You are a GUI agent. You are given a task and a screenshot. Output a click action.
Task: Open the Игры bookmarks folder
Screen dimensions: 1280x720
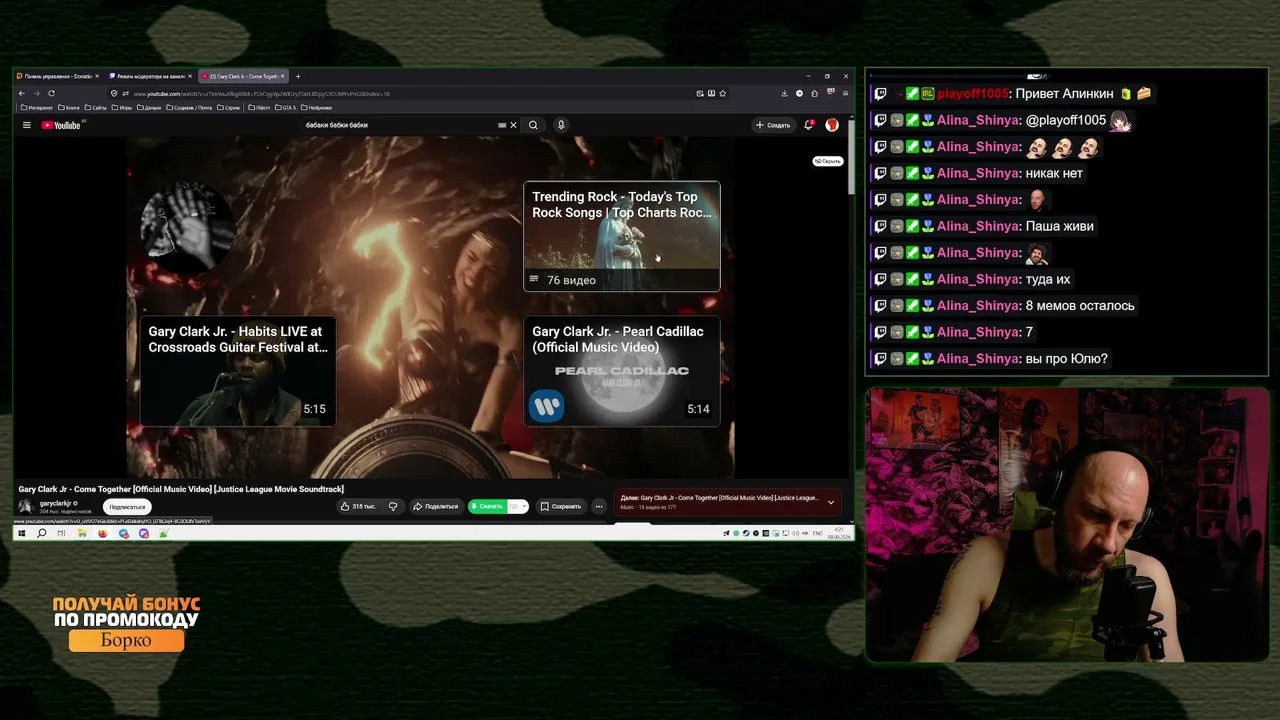[122, 107]
